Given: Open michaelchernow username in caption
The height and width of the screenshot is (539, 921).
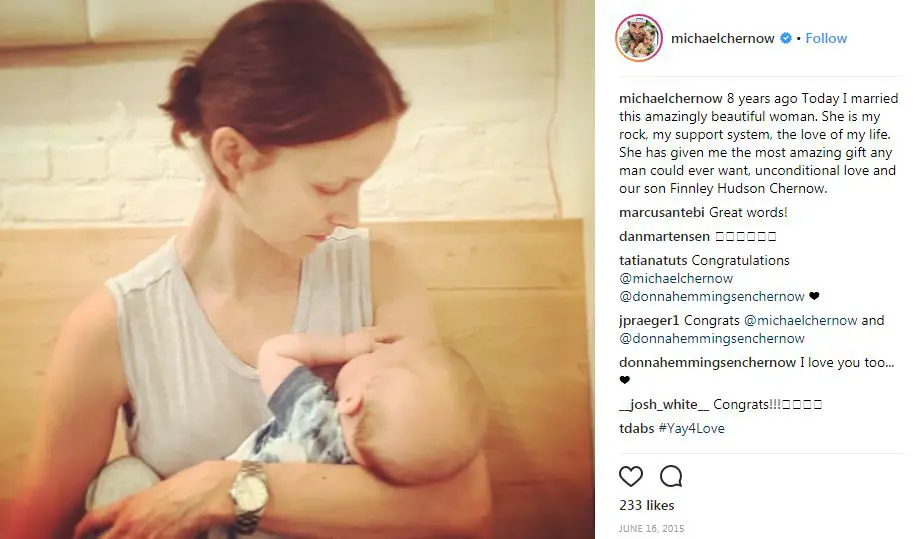Looking at the screenshot, I should pyautogui.click(x=670, y=98).
